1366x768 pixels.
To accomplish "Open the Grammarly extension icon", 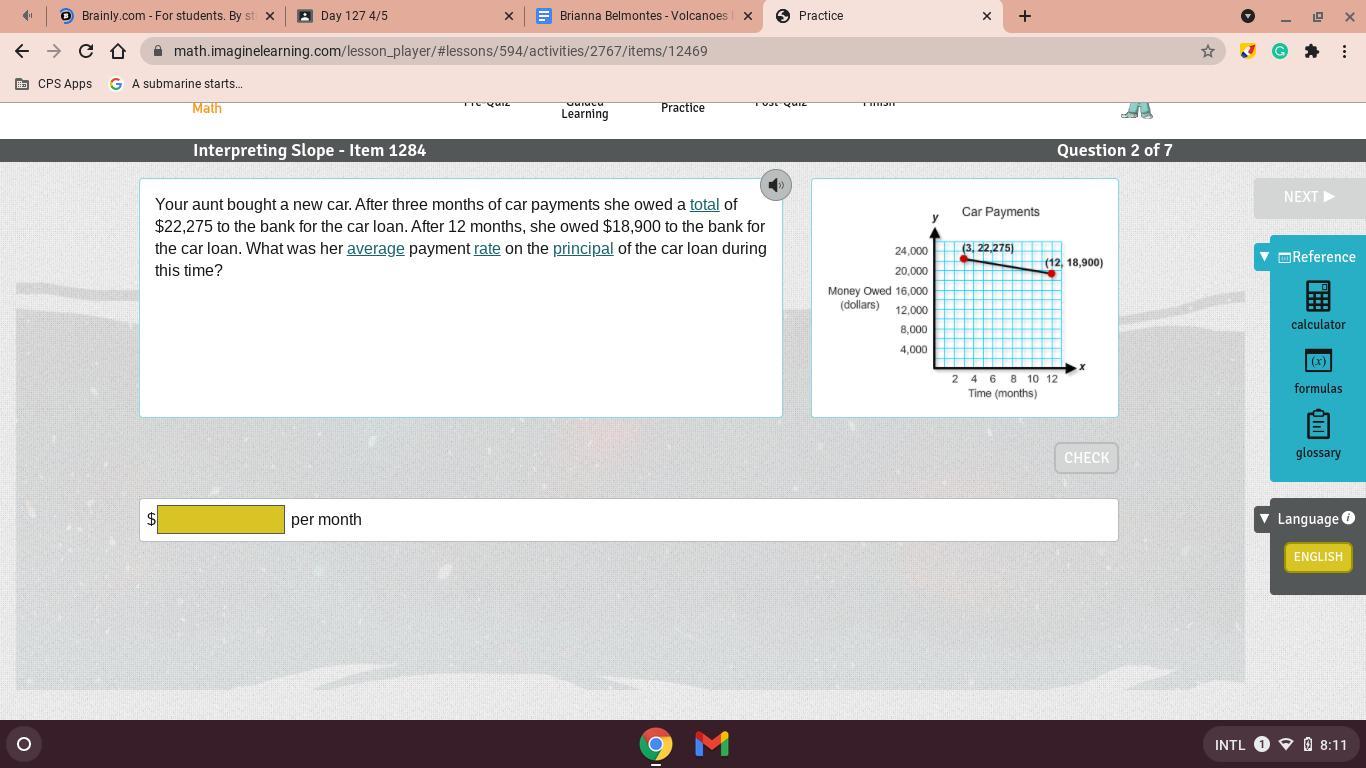I will coord(1280,51).
